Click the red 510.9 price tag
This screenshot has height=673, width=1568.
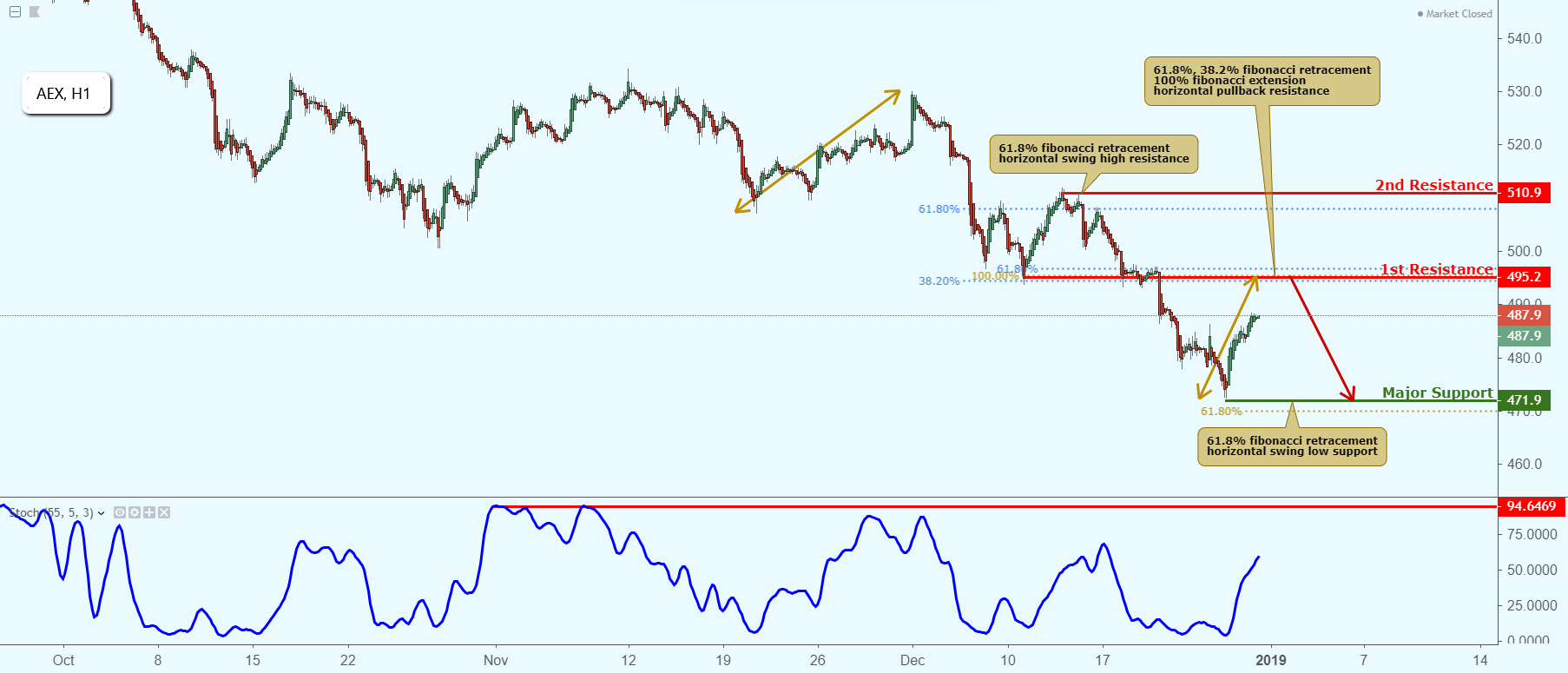pos(1524,193)
